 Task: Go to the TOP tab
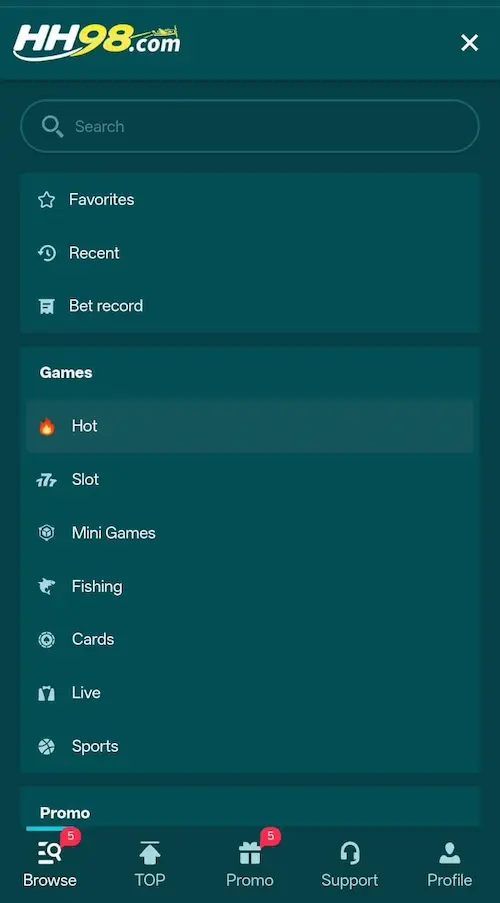pos(150,862)
